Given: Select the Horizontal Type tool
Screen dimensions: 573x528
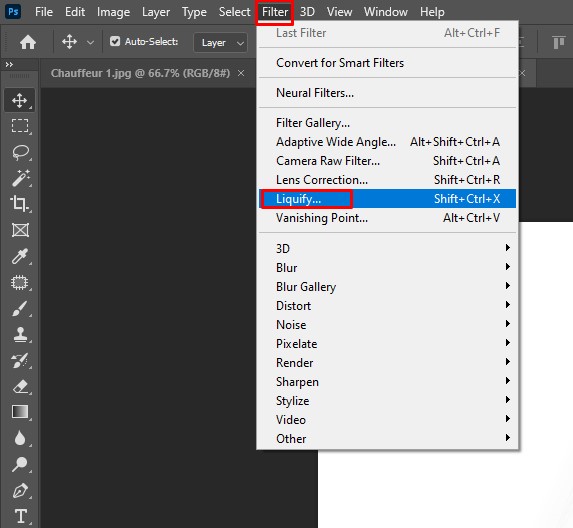Looking at the screenshot, I should coord(20,516).
